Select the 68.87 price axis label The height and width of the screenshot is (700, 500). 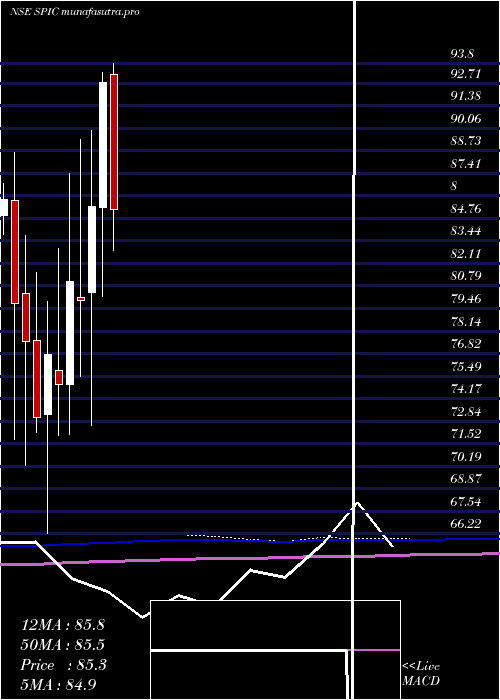(x=466, y=479)
